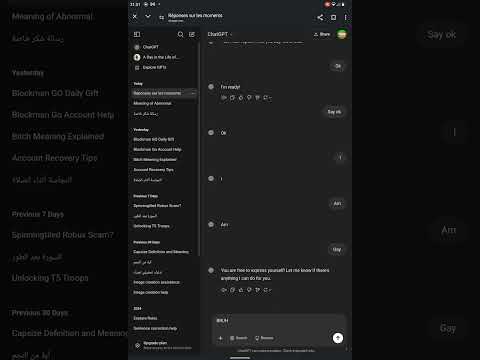The image size is (480, 360).
Task: Click Upgrade plan at sidebar bottom
Action: point(163,345)
